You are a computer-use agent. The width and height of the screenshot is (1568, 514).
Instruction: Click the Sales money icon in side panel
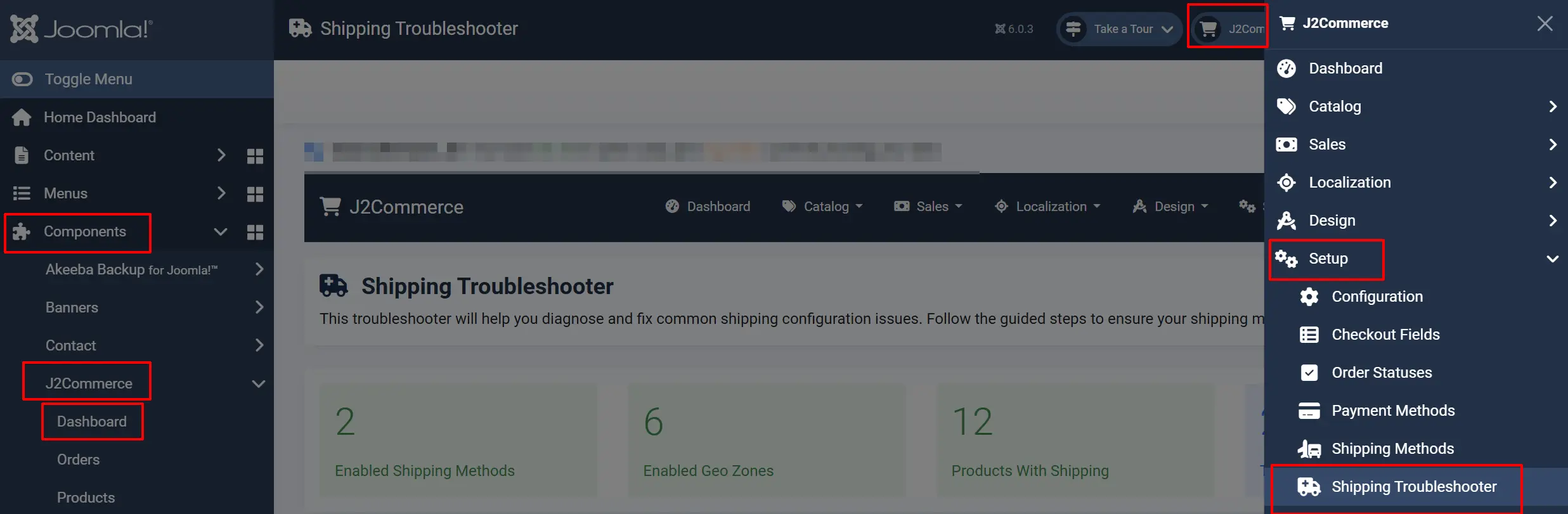point(1286,145)
